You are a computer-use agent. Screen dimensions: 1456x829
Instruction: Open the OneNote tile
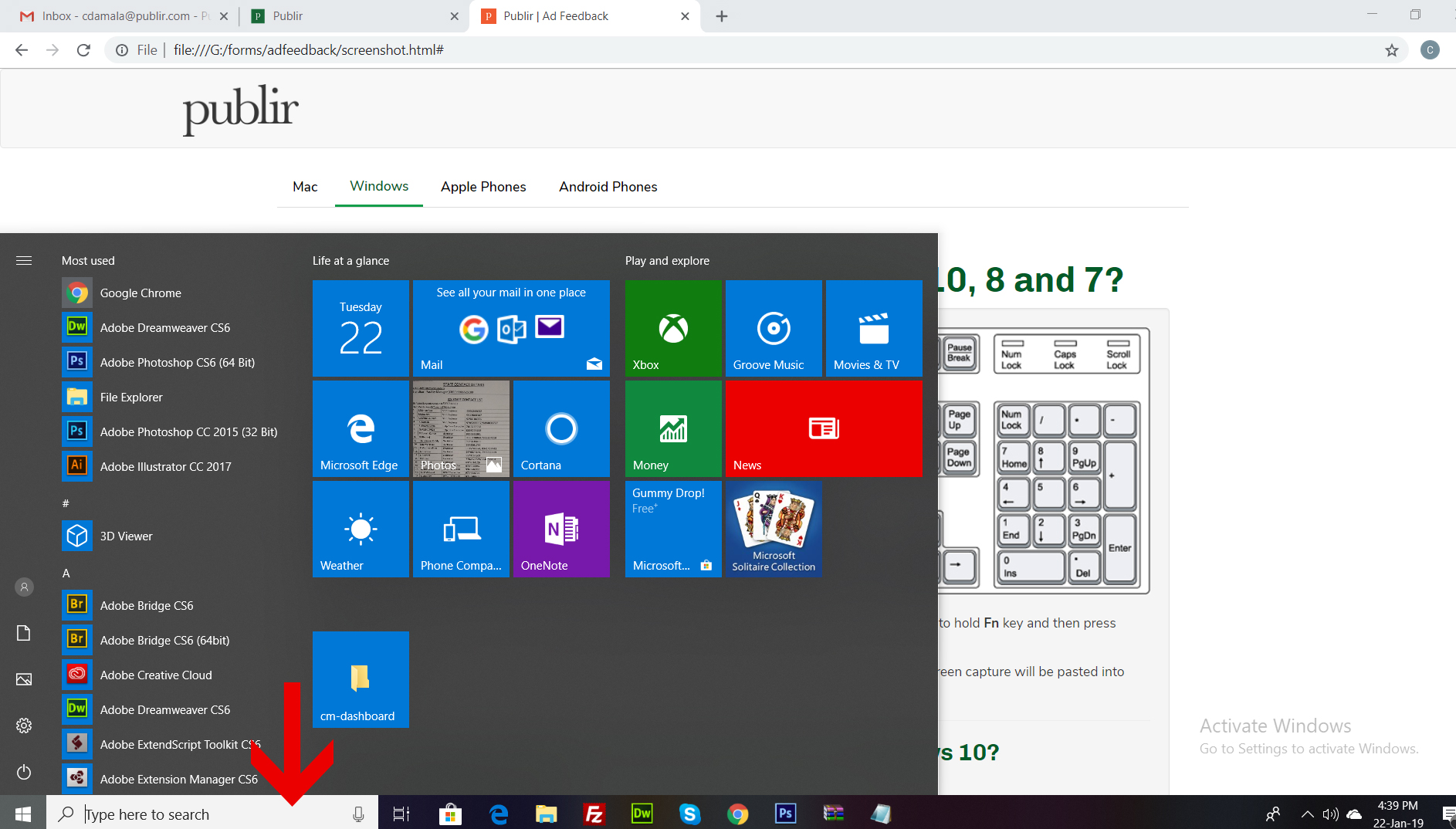pyautogui.click(x=561, y=529)
